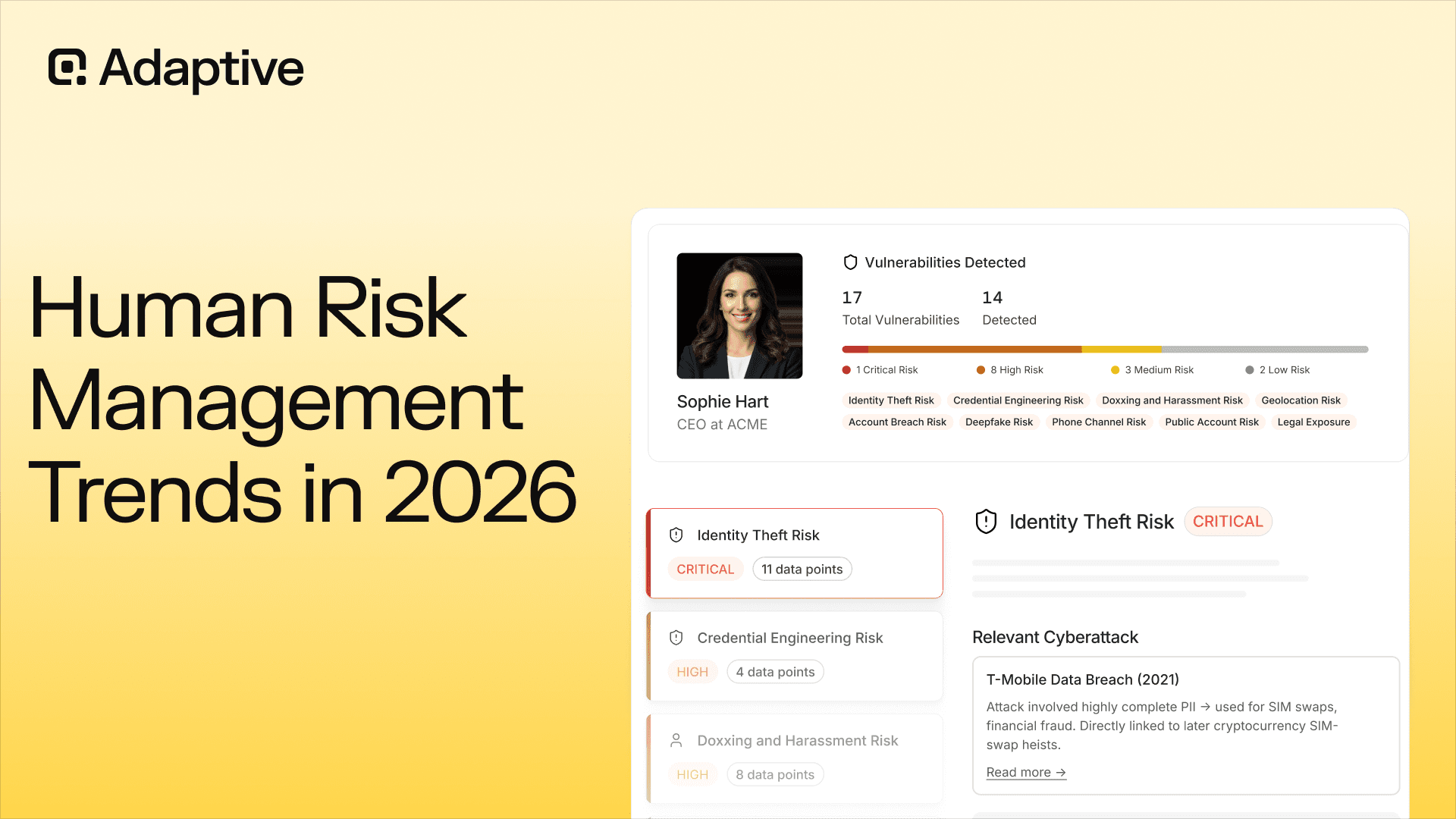This screenshot has height=819, width=1456.
Task: Click the yellow medium-risk segment of risk bar
Action: pos(1121,350)
